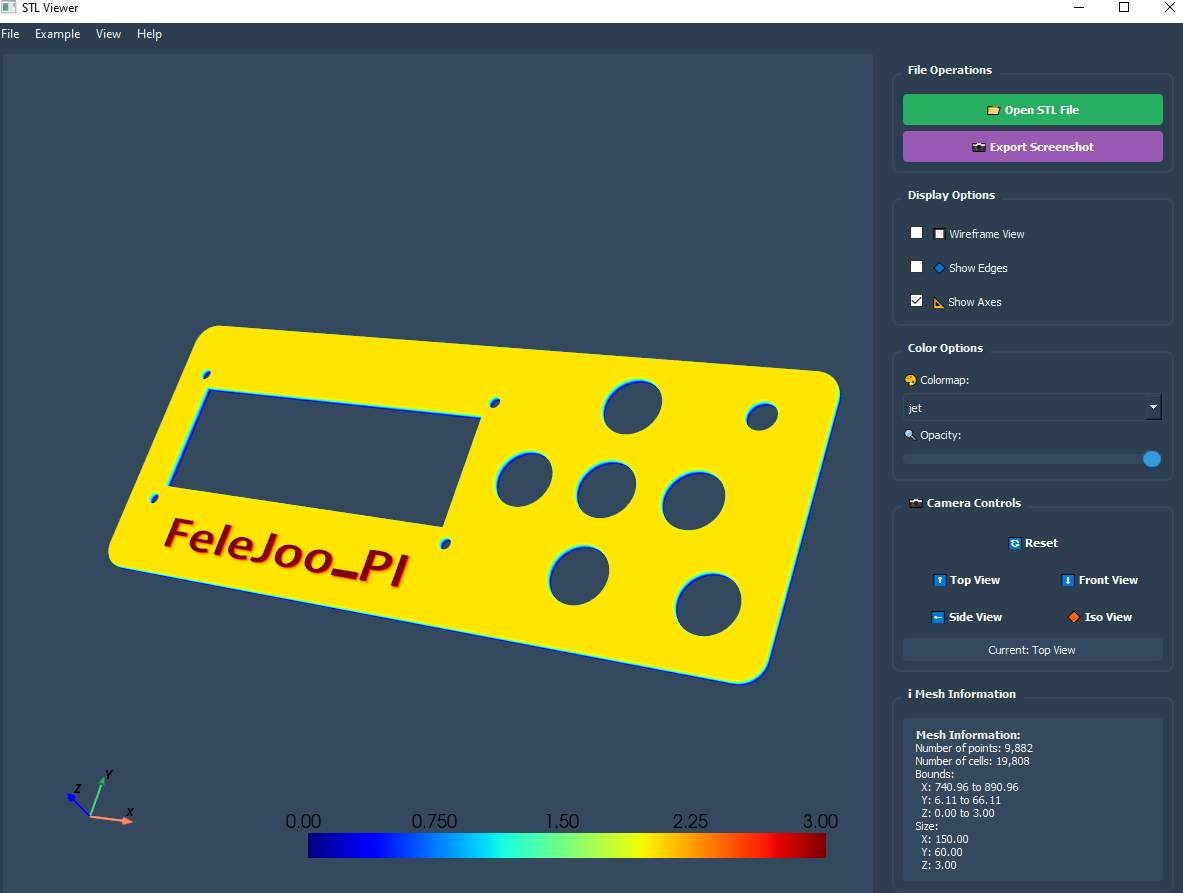Switch to Side View
Image resolution: width=1183 pixels, height=893 pixels.
point(966,617)
